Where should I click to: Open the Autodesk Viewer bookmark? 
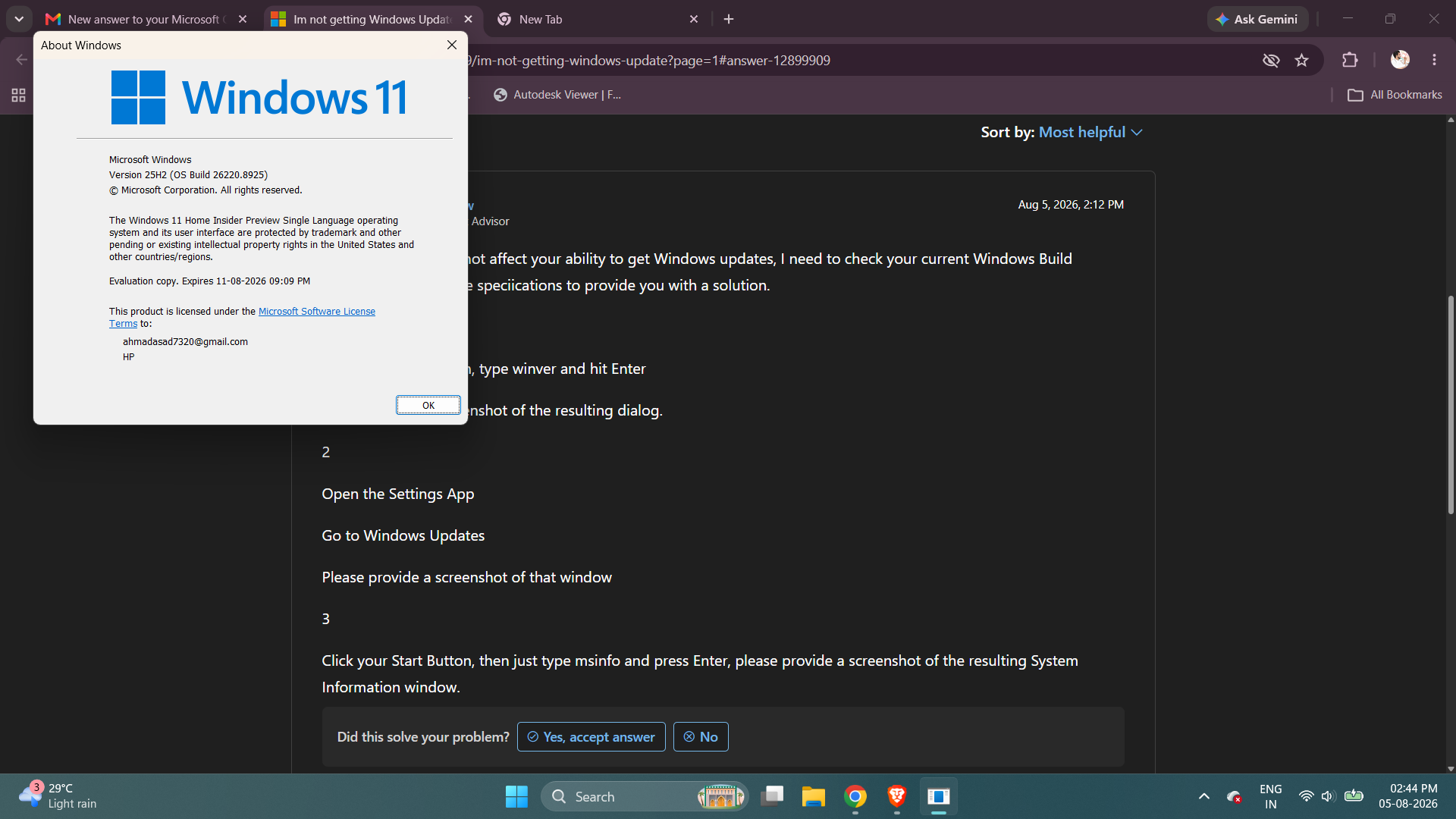[x=557, y=95]
